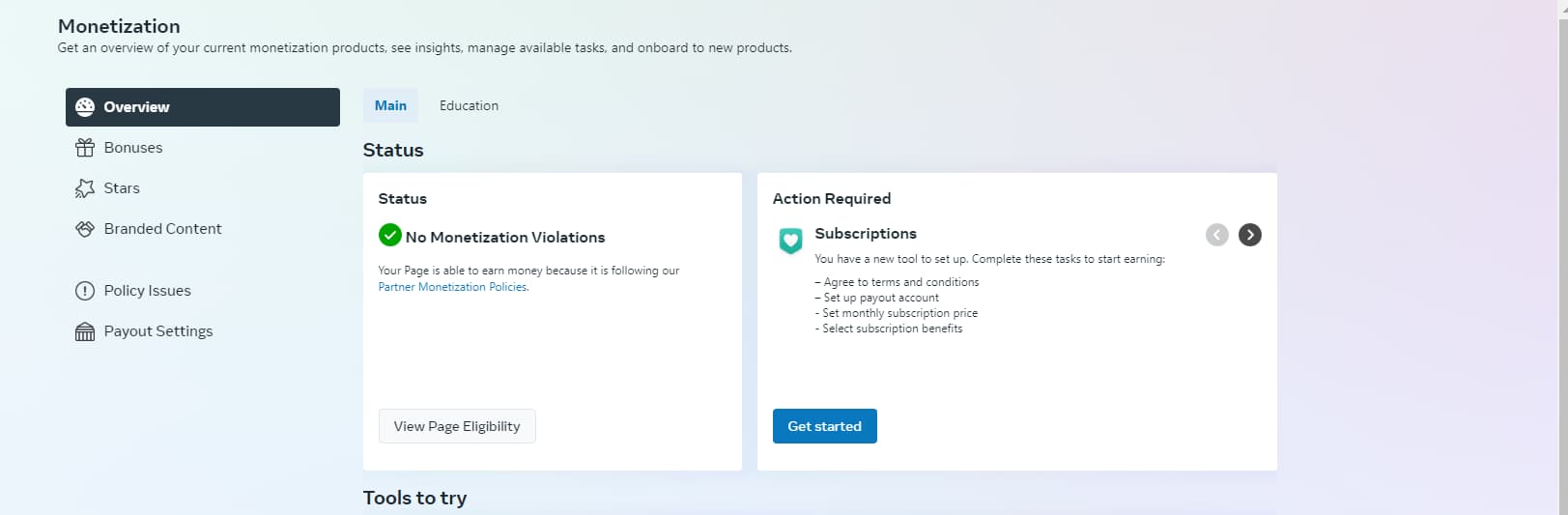The width and height of the screenshot is (1568, 515).
Task: Open the Partner Monetization Policies link
Action: pyautogui.click(x=452, y=287)
